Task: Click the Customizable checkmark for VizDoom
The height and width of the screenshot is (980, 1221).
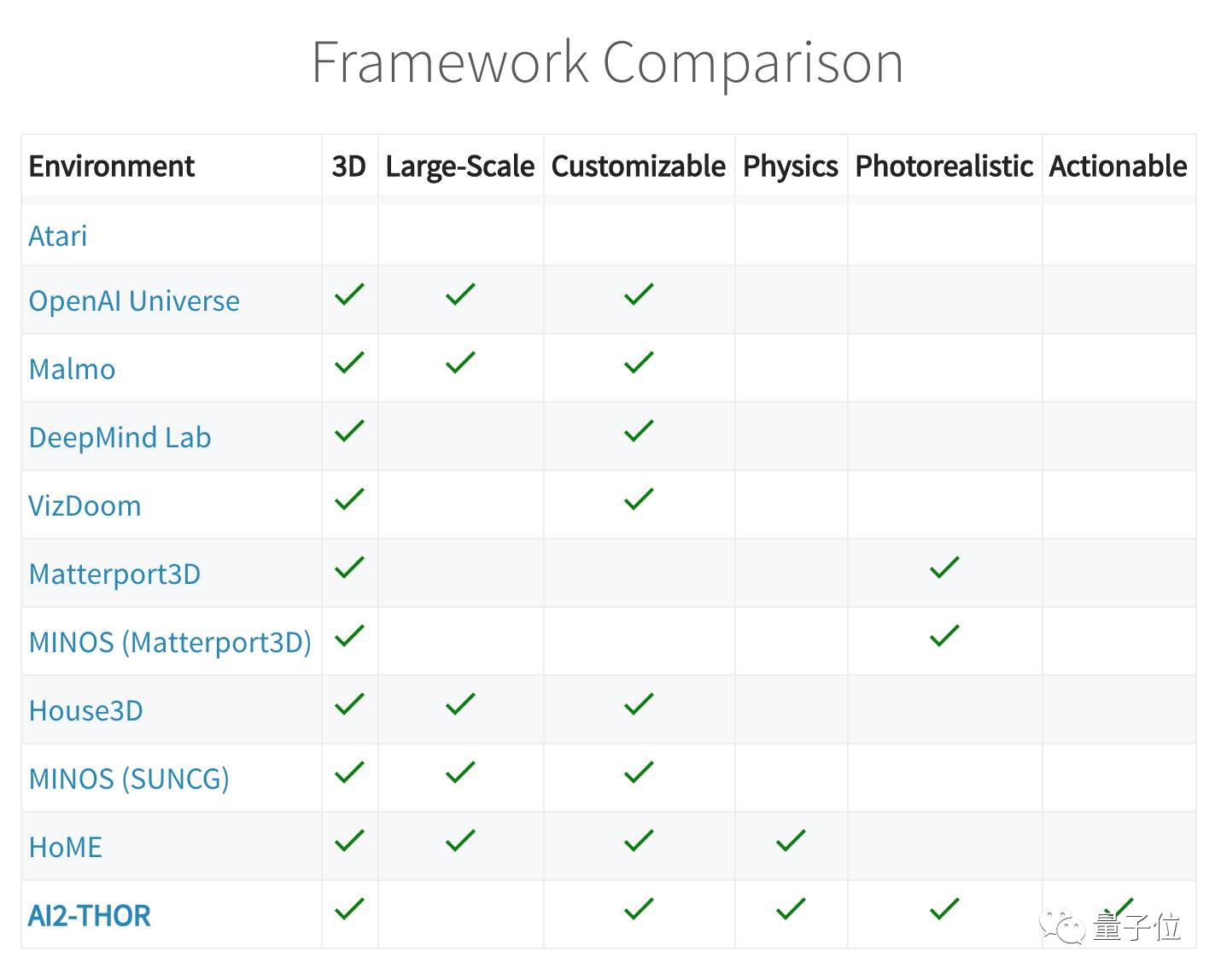Action: point(639,499)
